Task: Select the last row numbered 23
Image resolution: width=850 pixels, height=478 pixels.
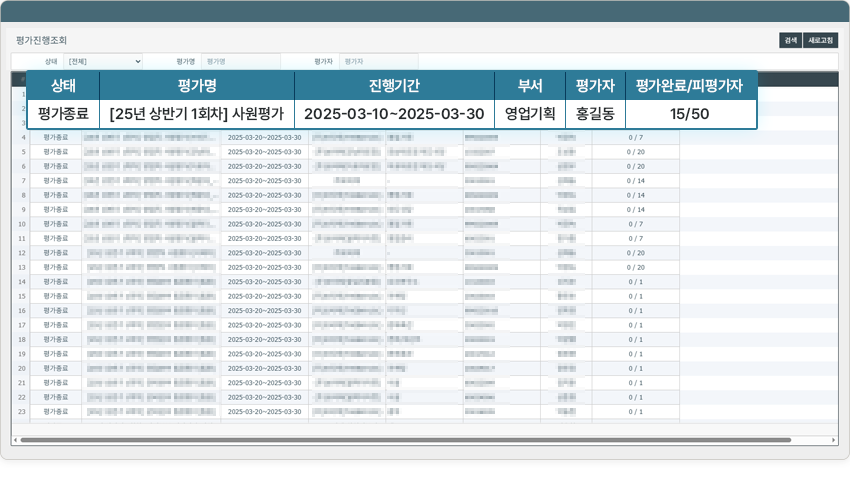Action: tap(22, 411)
